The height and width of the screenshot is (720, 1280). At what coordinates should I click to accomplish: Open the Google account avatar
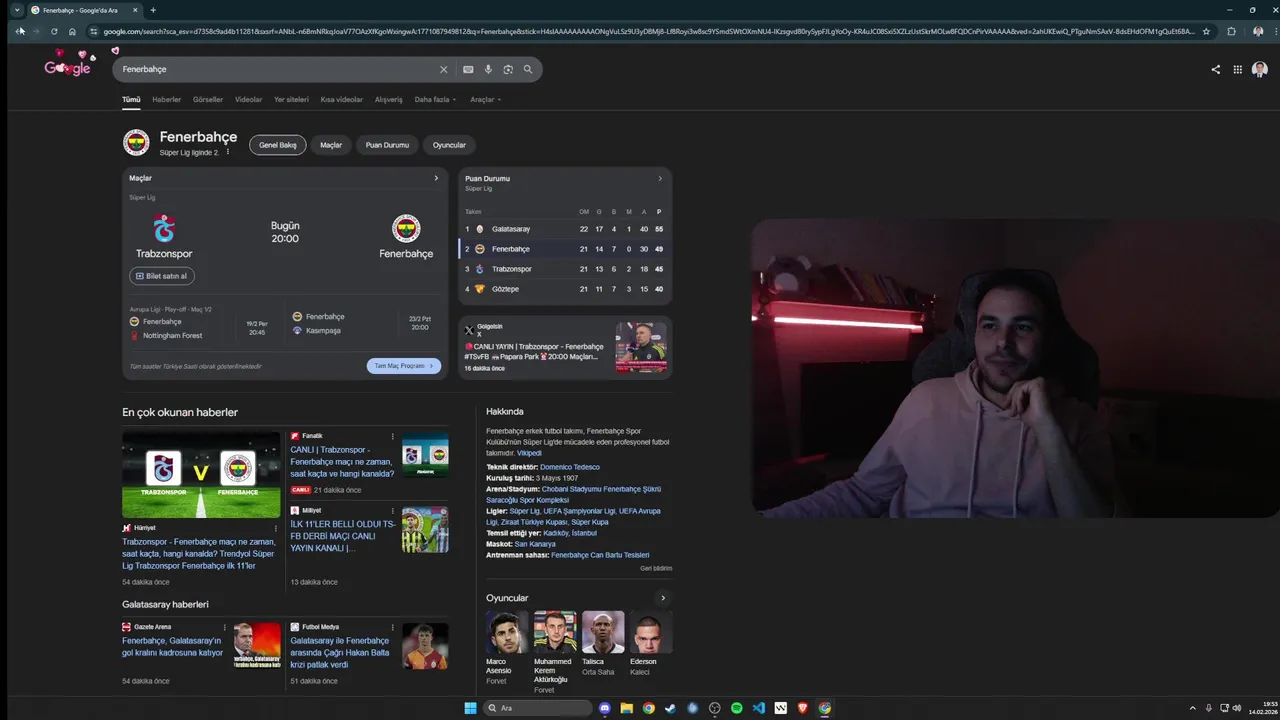pyautogui.click(x=1260, y=69)
